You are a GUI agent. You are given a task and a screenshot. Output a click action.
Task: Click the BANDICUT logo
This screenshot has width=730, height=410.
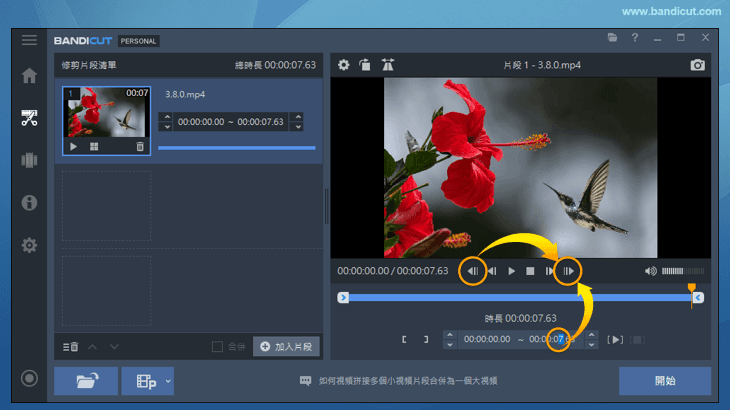[83, 40]
